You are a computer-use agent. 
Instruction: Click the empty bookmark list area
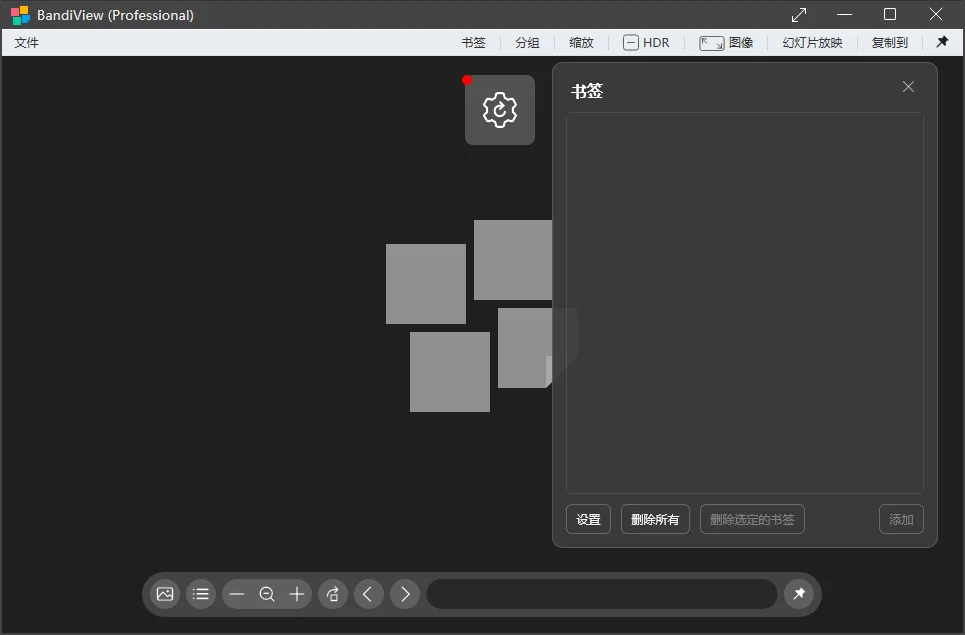[x=745, y=303]
